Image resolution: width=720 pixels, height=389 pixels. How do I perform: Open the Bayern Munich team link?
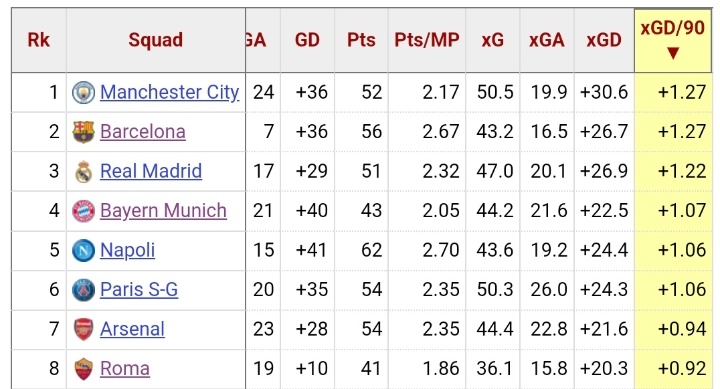coord(163,211)
